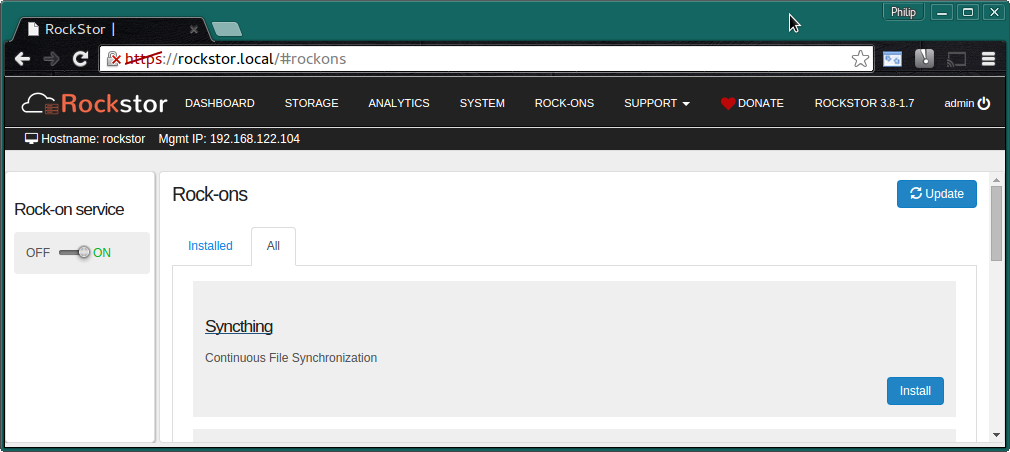Viewport: 1010px width, 452px height.
Task: Click the Hostname: rockstor text
Action: (93, 138)
